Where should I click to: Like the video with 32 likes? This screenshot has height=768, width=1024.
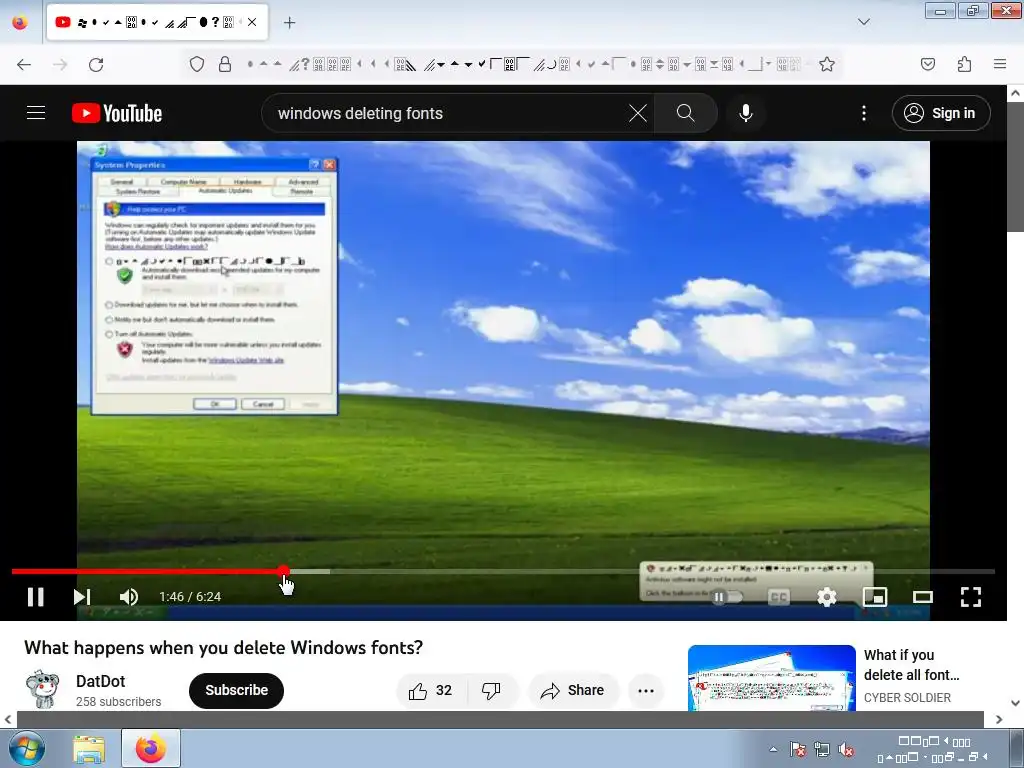coord(431,690)
